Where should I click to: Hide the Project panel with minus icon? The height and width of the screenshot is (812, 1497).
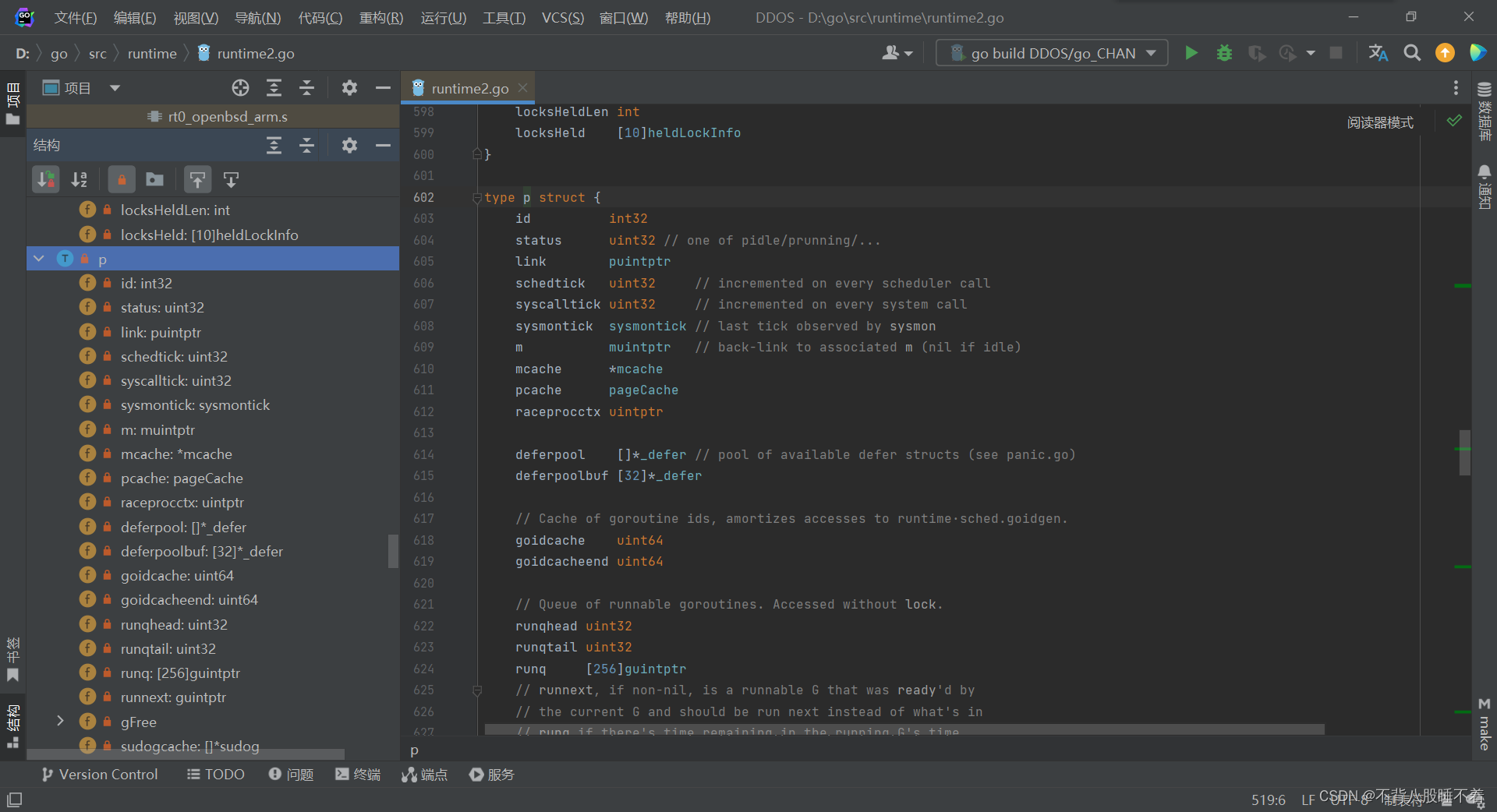click(383, 88)
